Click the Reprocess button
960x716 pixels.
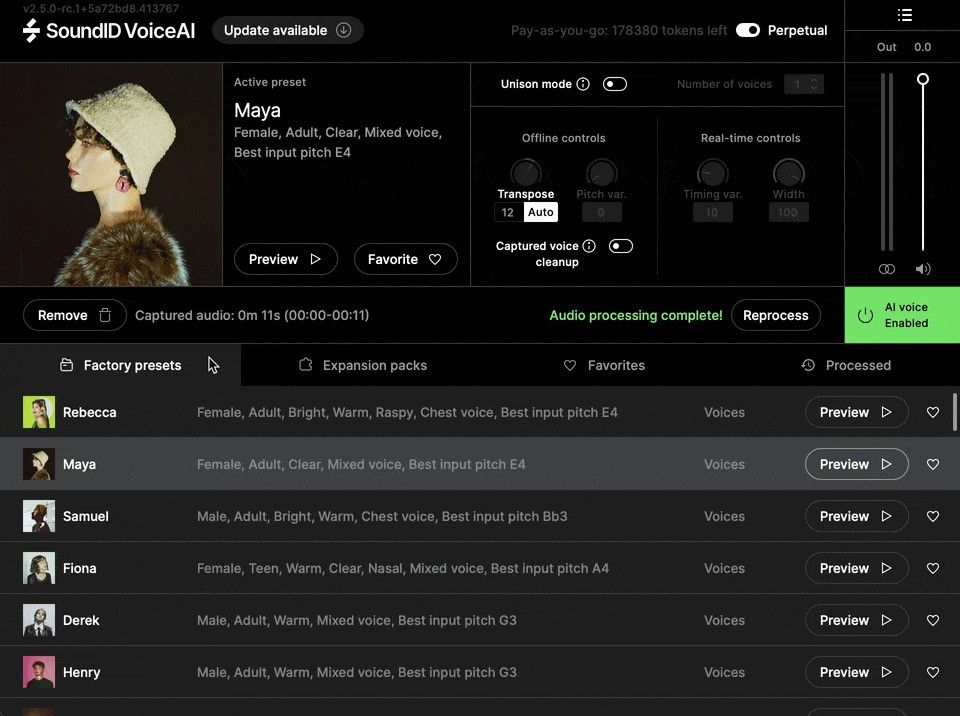pos(776,314)
